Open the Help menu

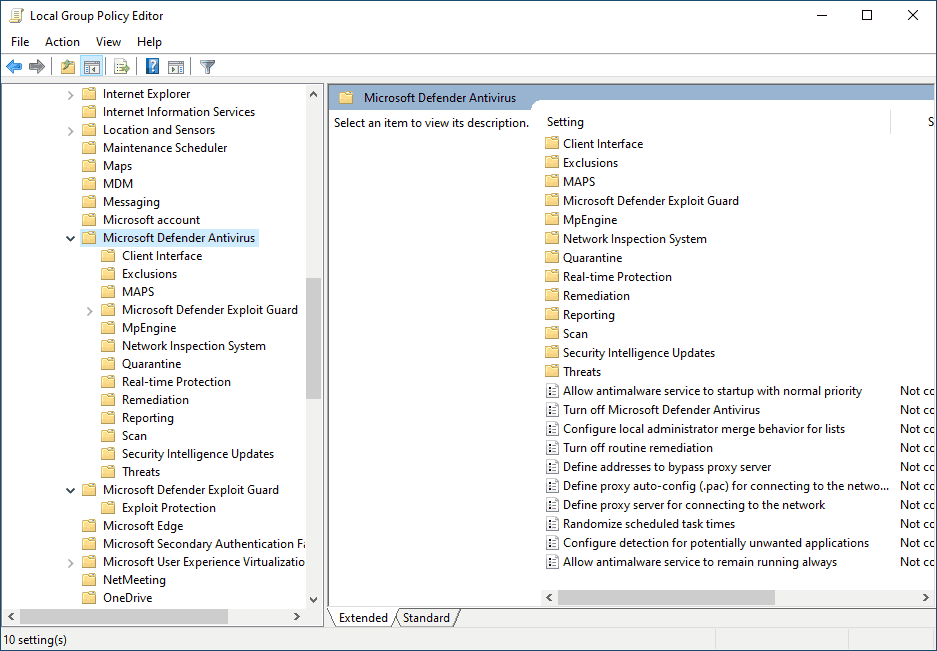(x=149, y=42)
